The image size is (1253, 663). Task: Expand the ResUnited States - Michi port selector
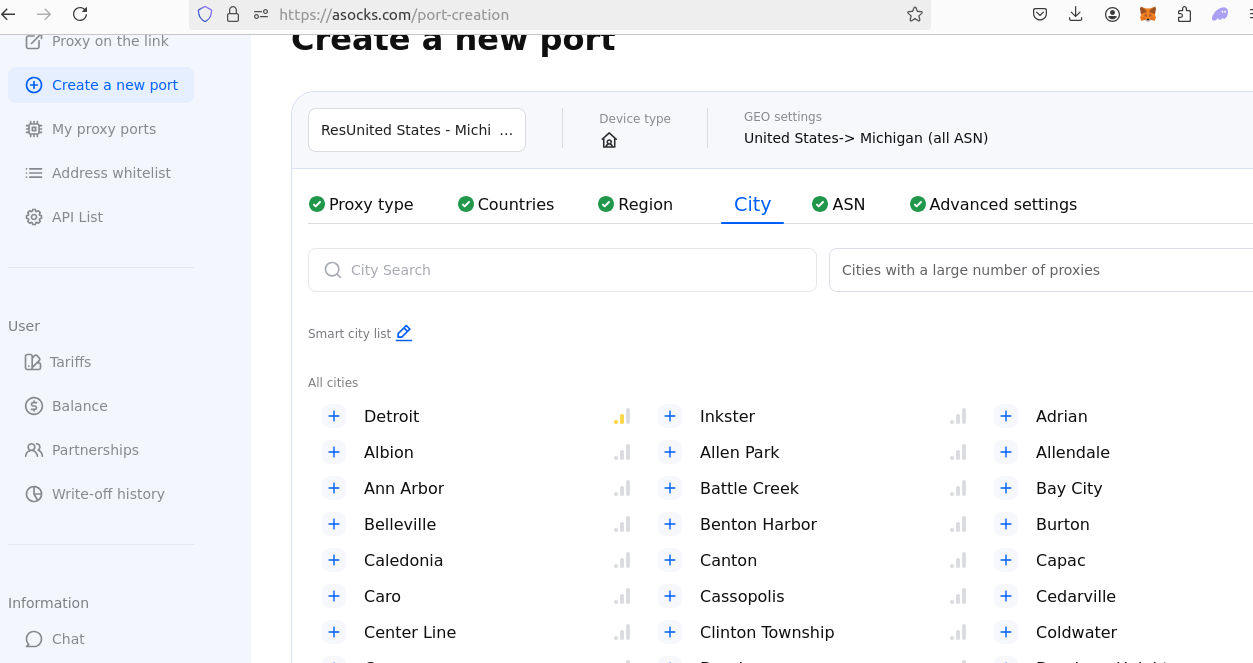pos(416,130)
